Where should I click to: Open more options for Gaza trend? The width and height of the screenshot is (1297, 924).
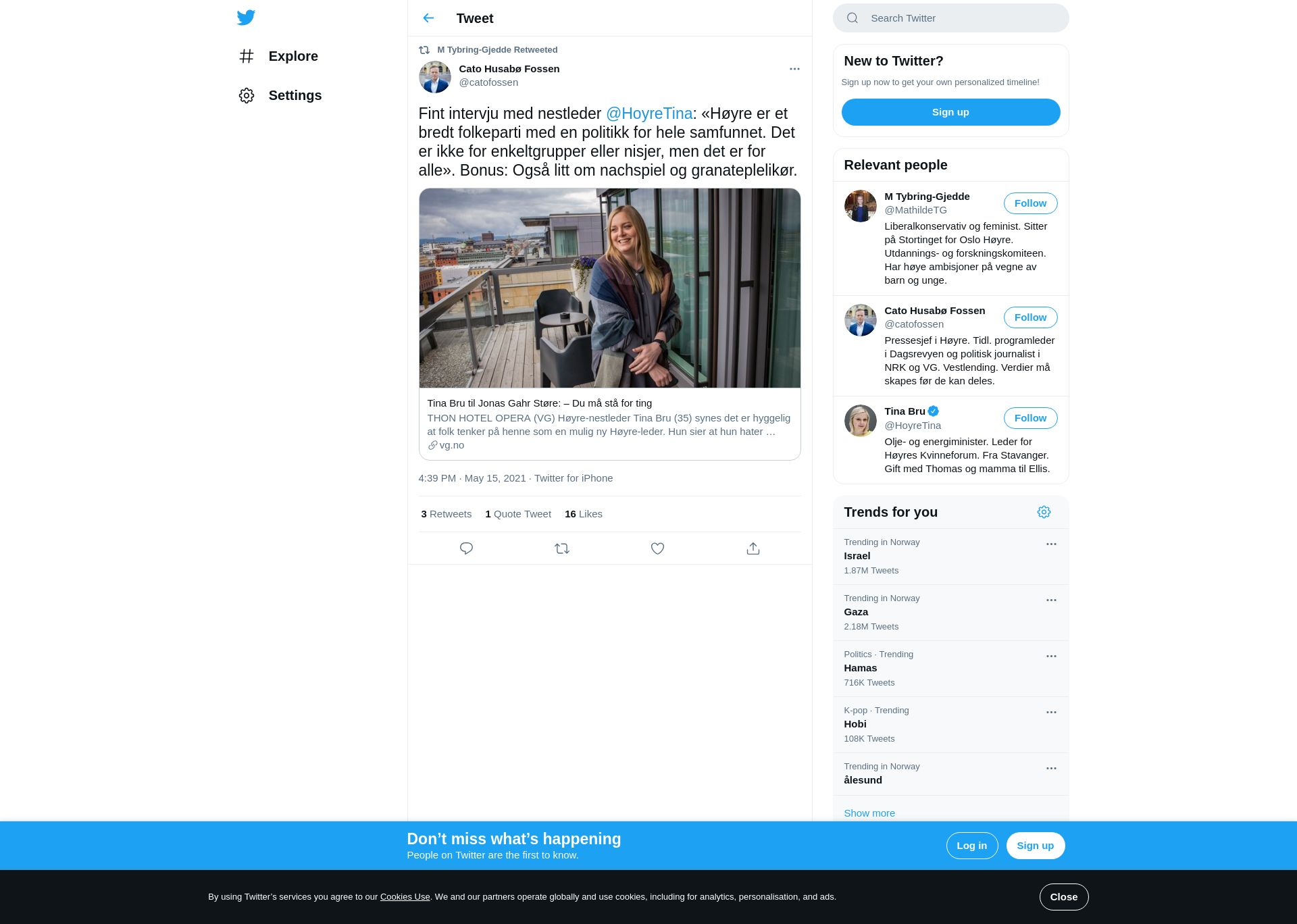pyautogui.click(x=1051, y=600)
